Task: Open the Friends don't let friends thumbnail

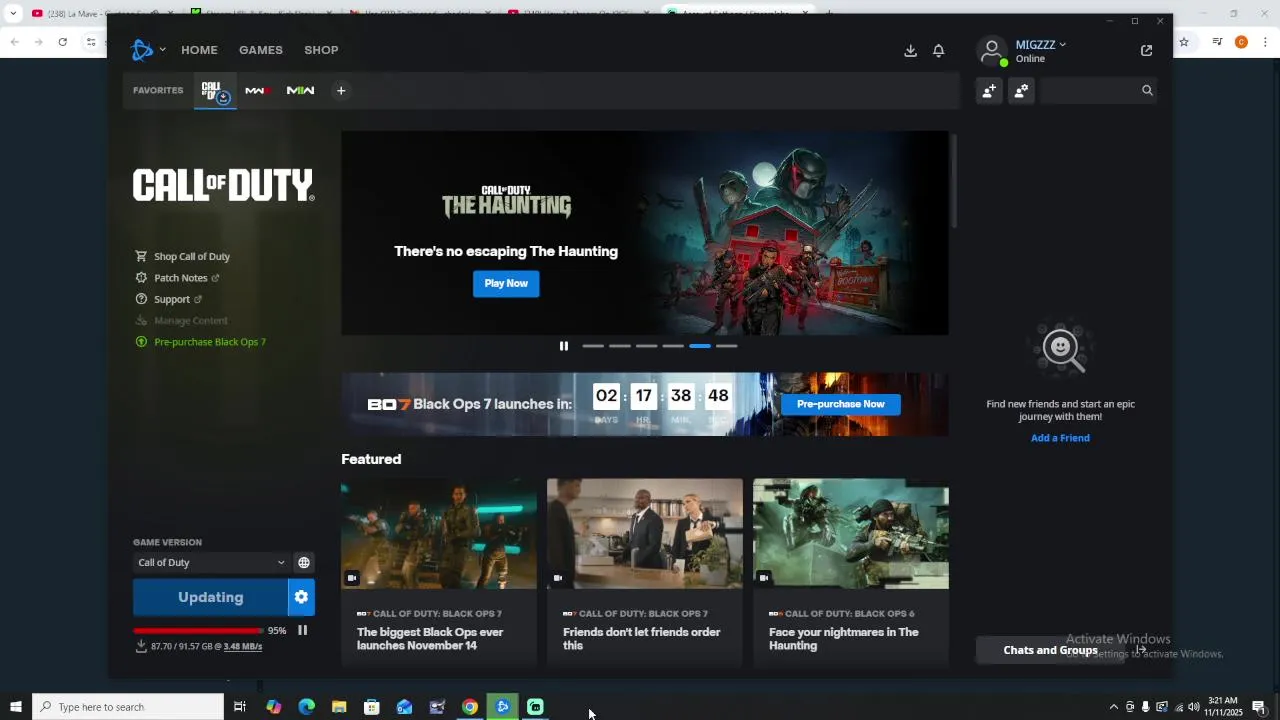Action: click(x=645, y=534)
